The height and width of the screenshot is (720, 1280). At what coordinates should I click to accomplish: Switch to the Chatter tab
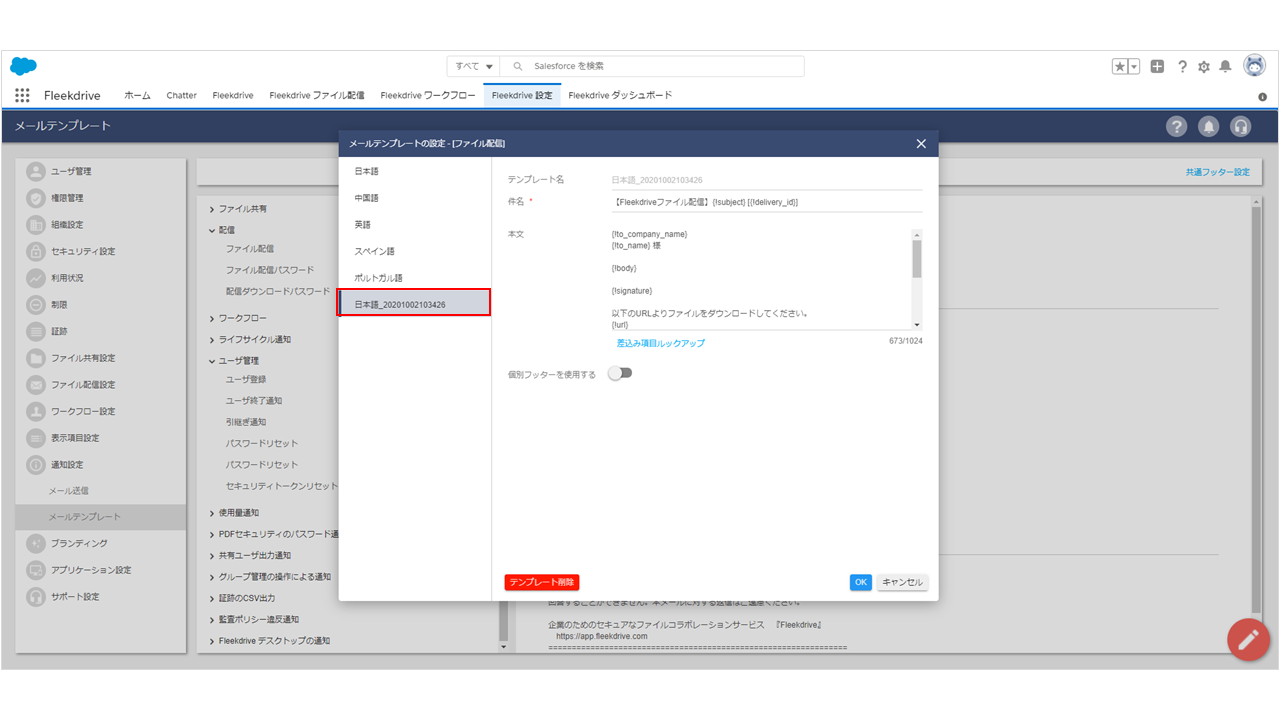point(181,96)
